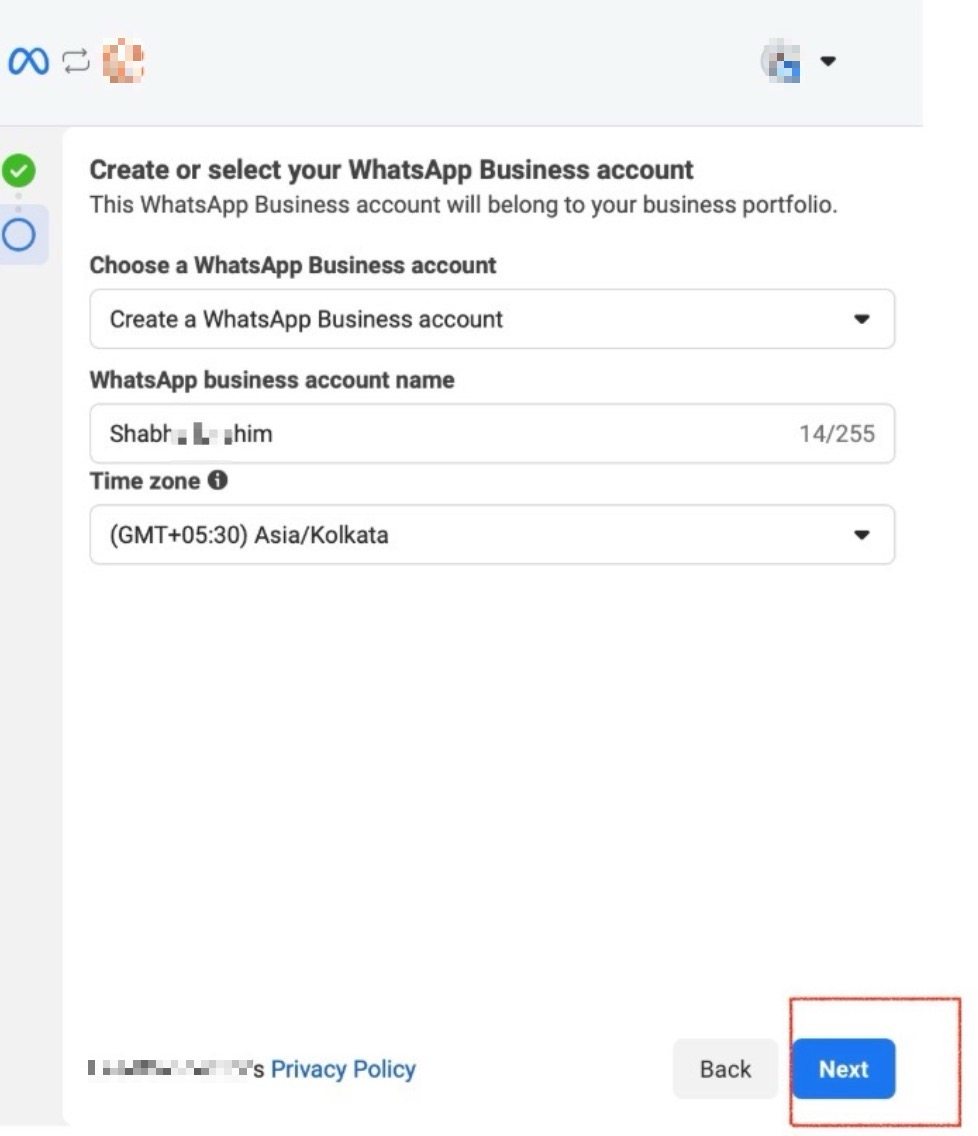Click the arrow on the account selection dropdown
This screenshot has width=978, height=1136.
point(861,320)
